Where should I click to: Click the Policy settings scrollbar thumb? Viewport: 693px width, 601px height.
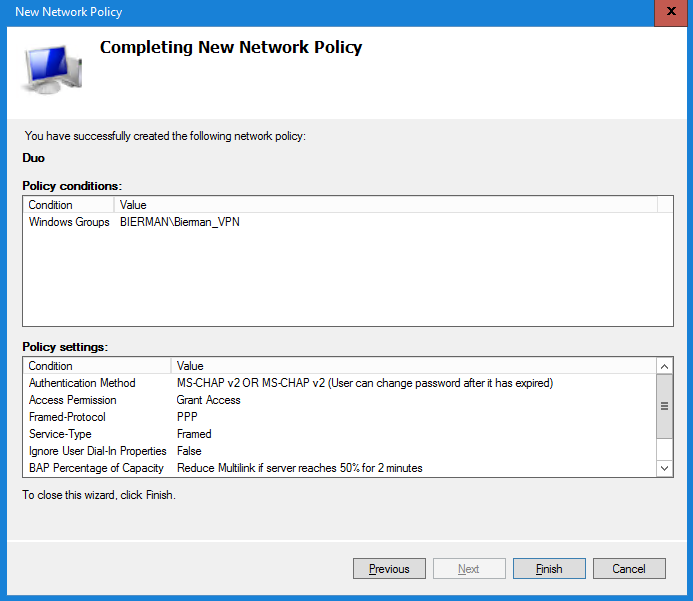click(664, 406)
